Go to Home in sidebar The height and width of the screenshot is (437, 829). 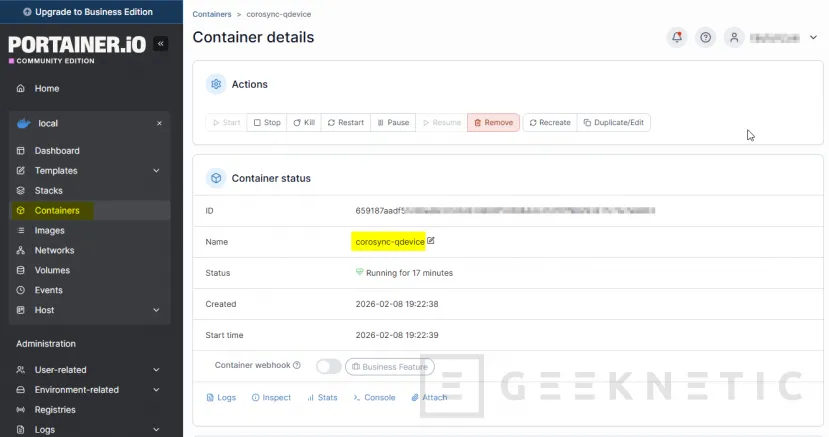[x=47, y=88]
